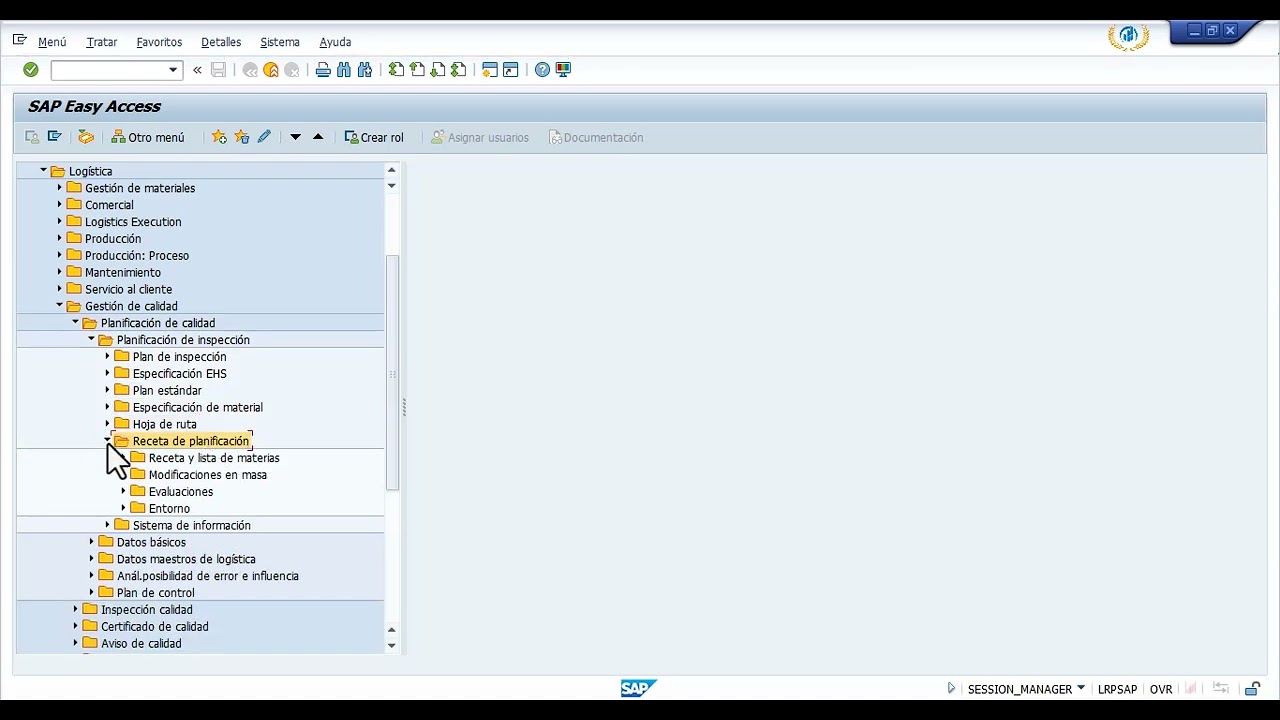Open the Menú menu
Image resolution: width=1280 pixels, height=720 pixels.
52,42
